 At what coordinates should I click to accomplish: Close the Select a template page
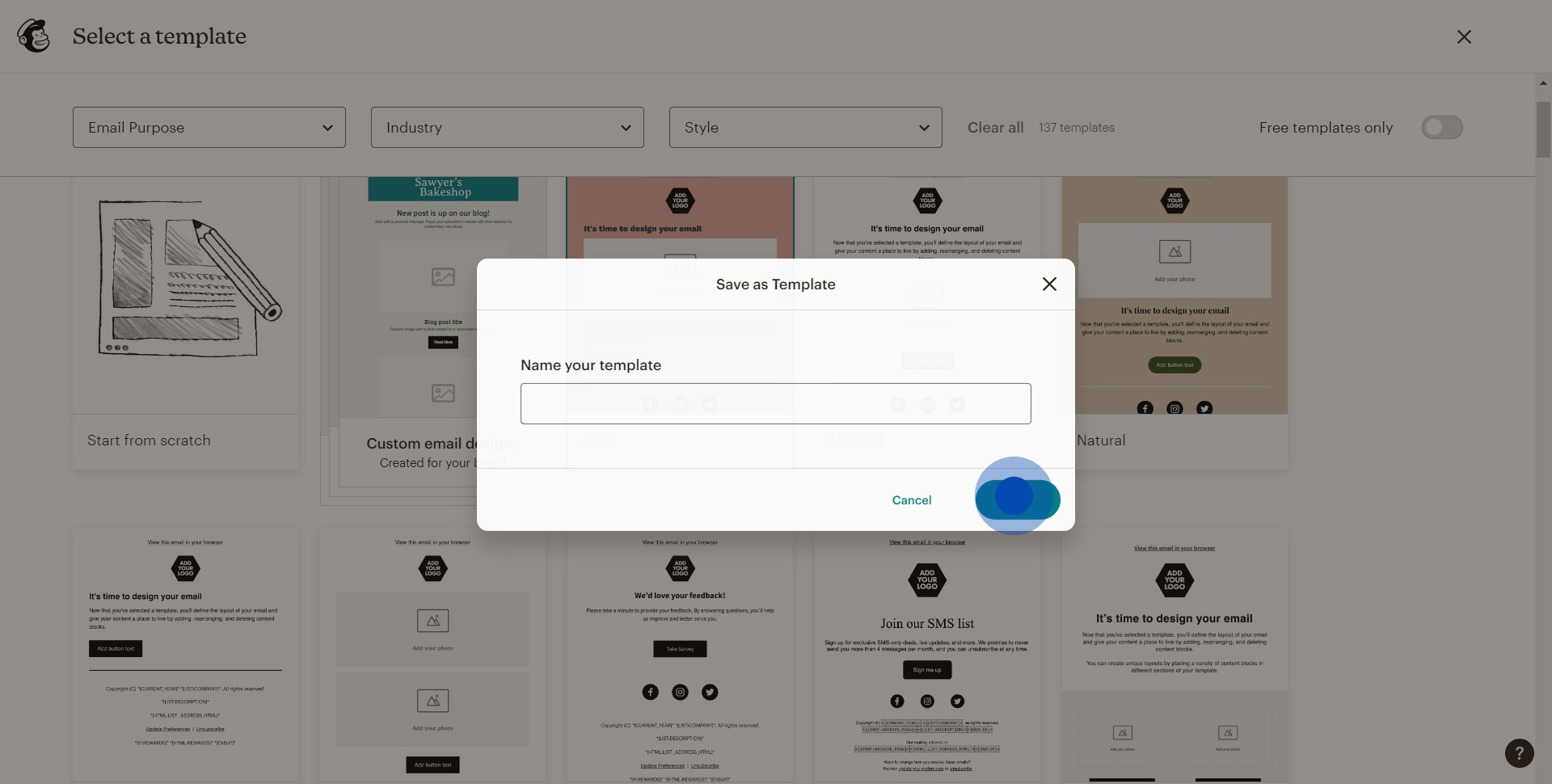pos(1463,37)
